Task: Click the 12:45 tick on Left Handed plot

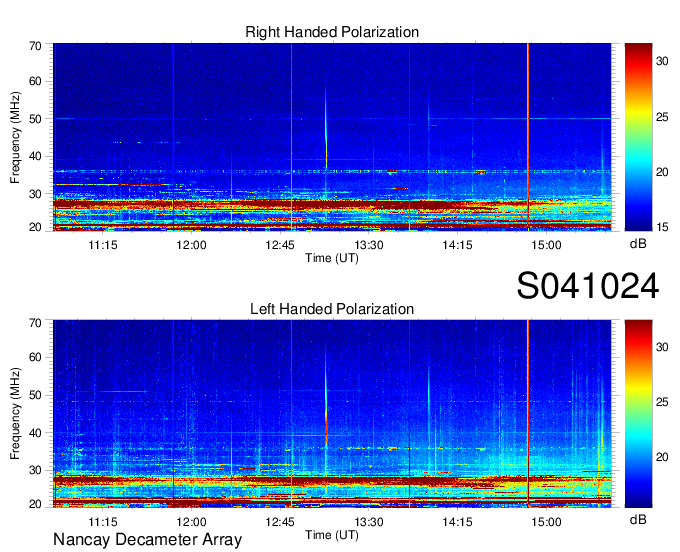Action: click(280, 522)
